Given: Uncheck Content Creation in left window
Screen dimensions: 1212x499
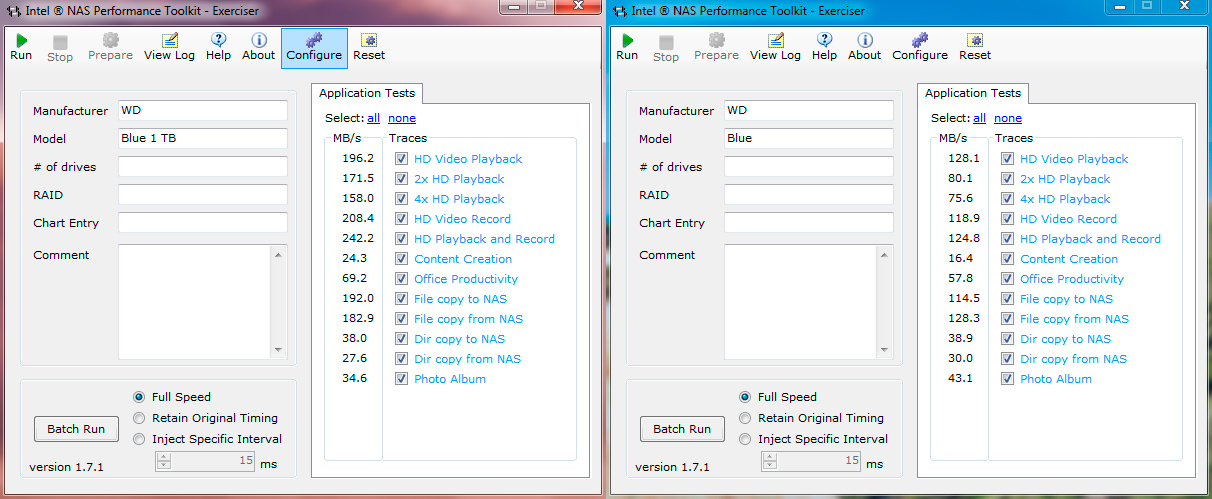Looking at the screenshot, I should click(401, 259).
